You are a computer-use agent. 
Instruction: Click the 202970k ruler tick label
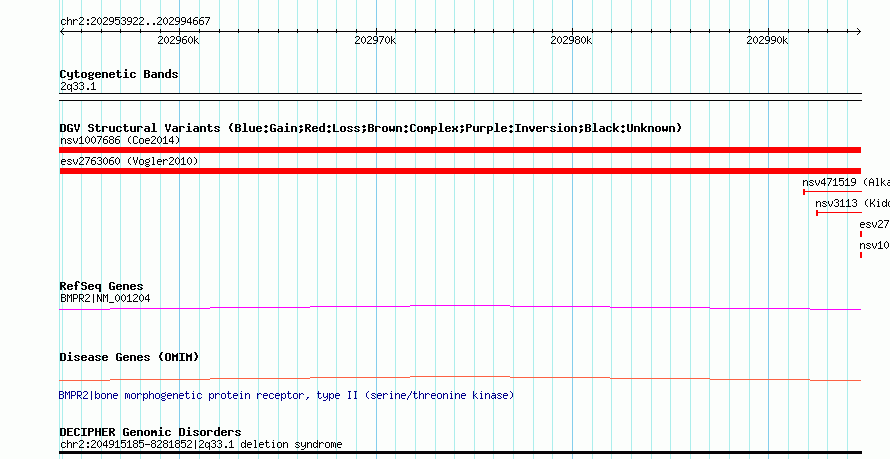pyautogui.click(x=375, y=40)
